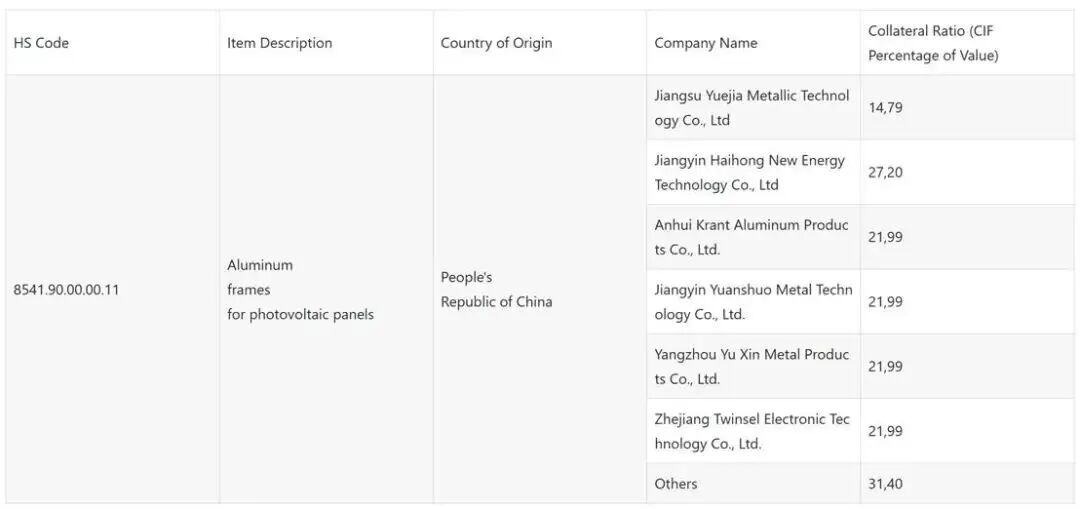The width and height of the screenshot is (1080, 509).
Task: Select the Aluminum frames description cell
Action: (299, 290)
